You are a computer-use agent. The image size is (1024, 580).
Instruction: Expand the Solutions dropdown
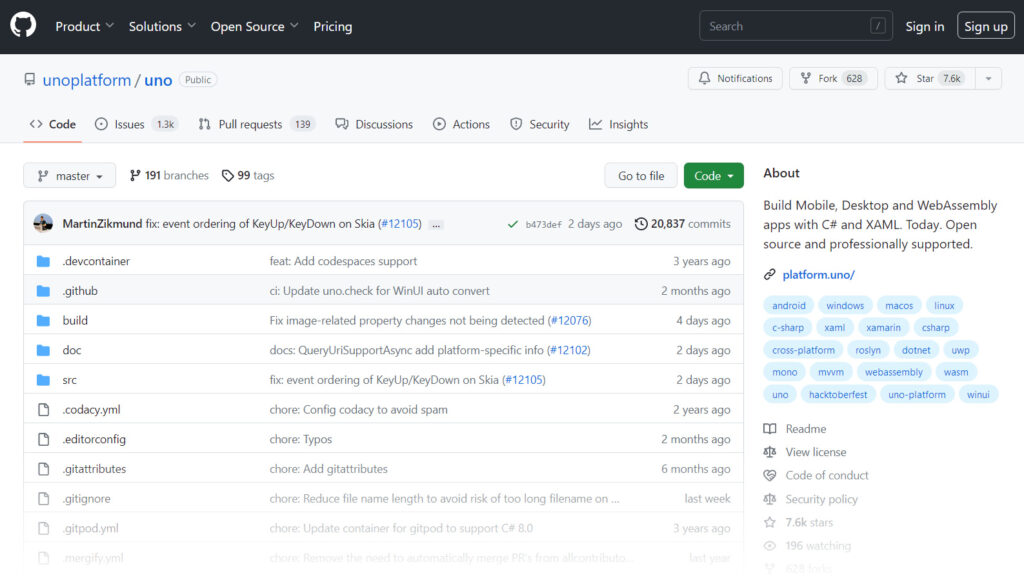point(162,26)
